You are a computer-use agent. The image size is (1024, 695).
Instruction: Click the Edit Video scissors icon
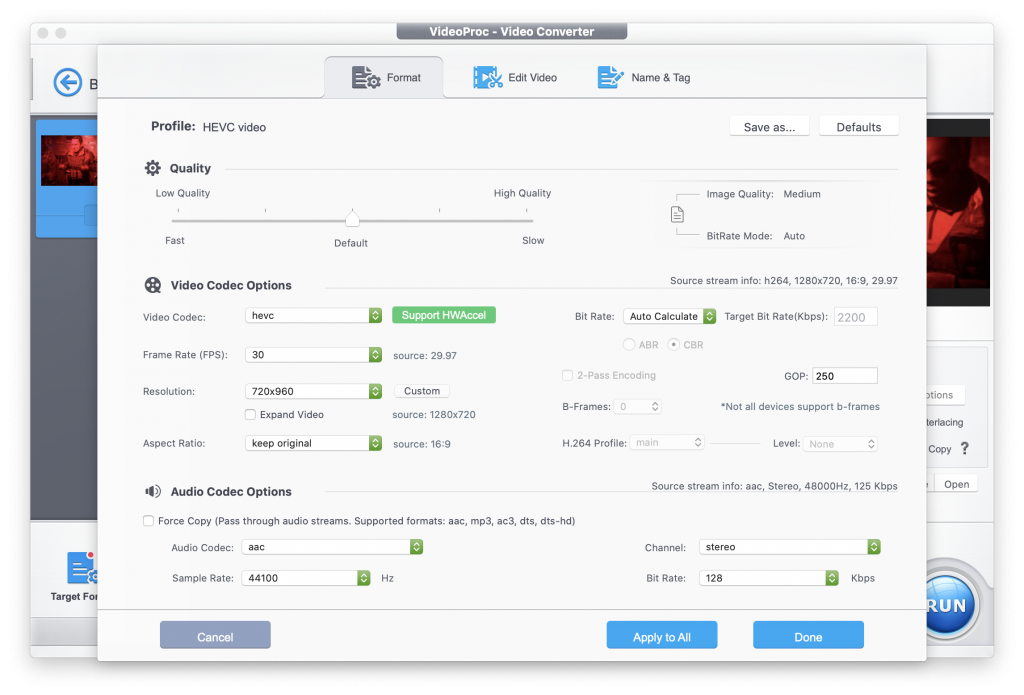coord(488,78)
